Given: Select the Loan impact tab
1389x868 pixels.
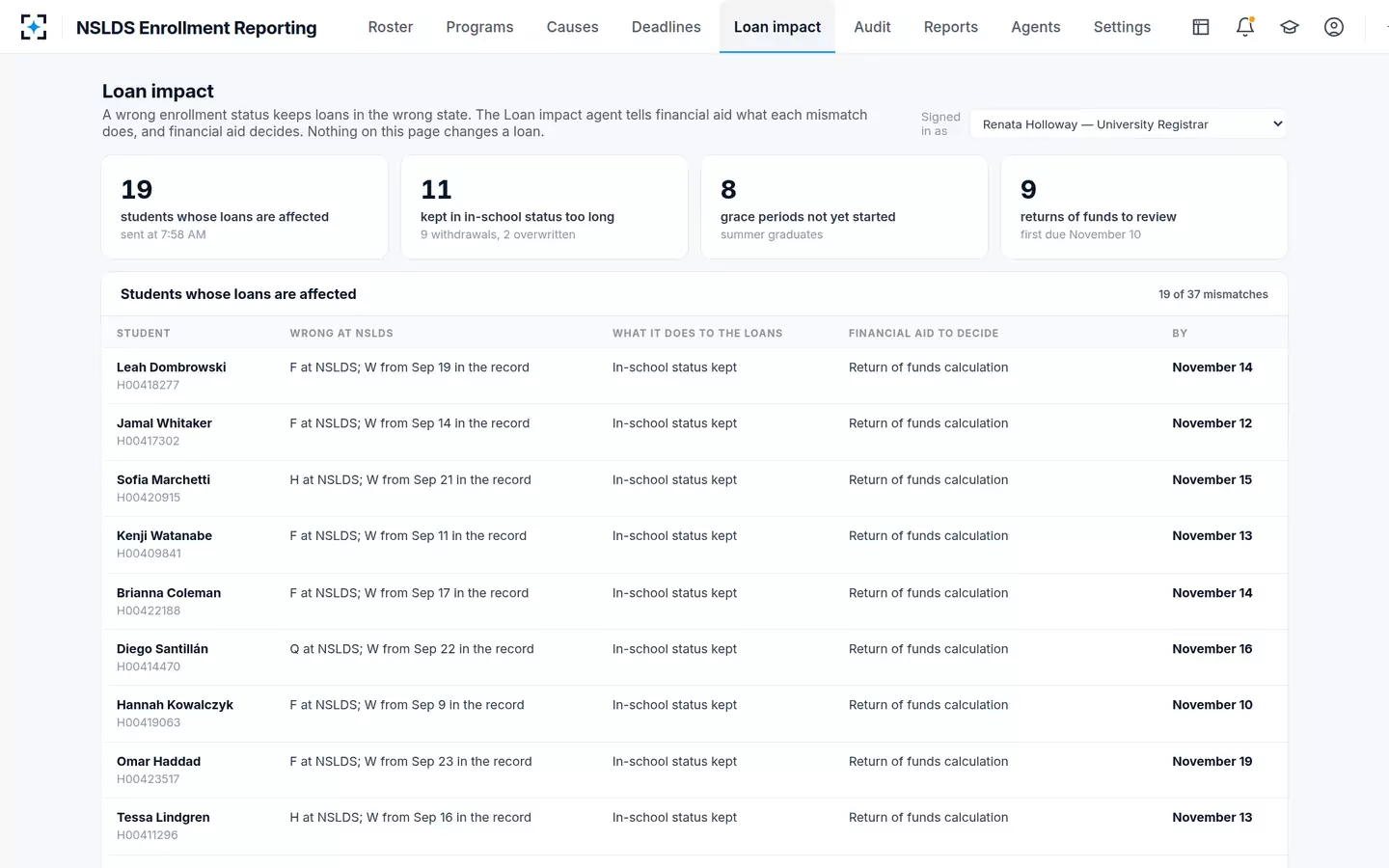Looking at the screenshot, I should point(777,27).
